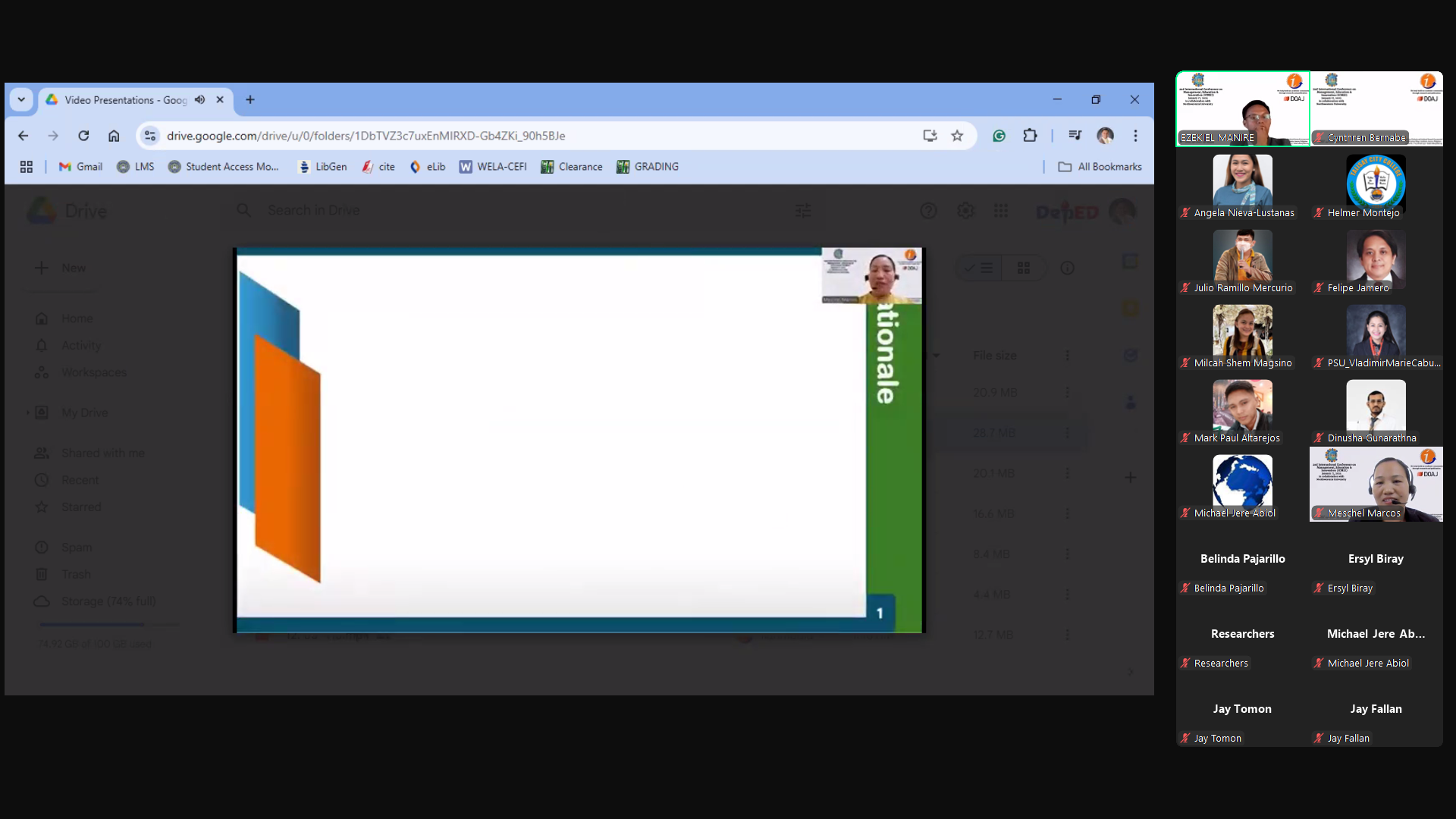Click the Grammarly extension icon
Screen dimensions: 1456x819
pyautogui.click(x=999, y=136)
